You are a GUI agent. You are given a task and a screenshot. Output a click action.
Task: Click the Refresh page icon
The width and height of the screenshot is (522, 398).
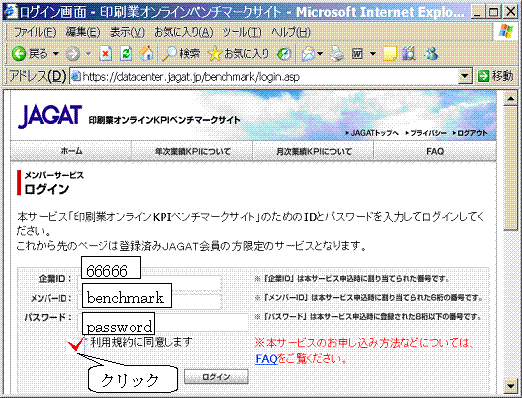(x=126, y=53)
